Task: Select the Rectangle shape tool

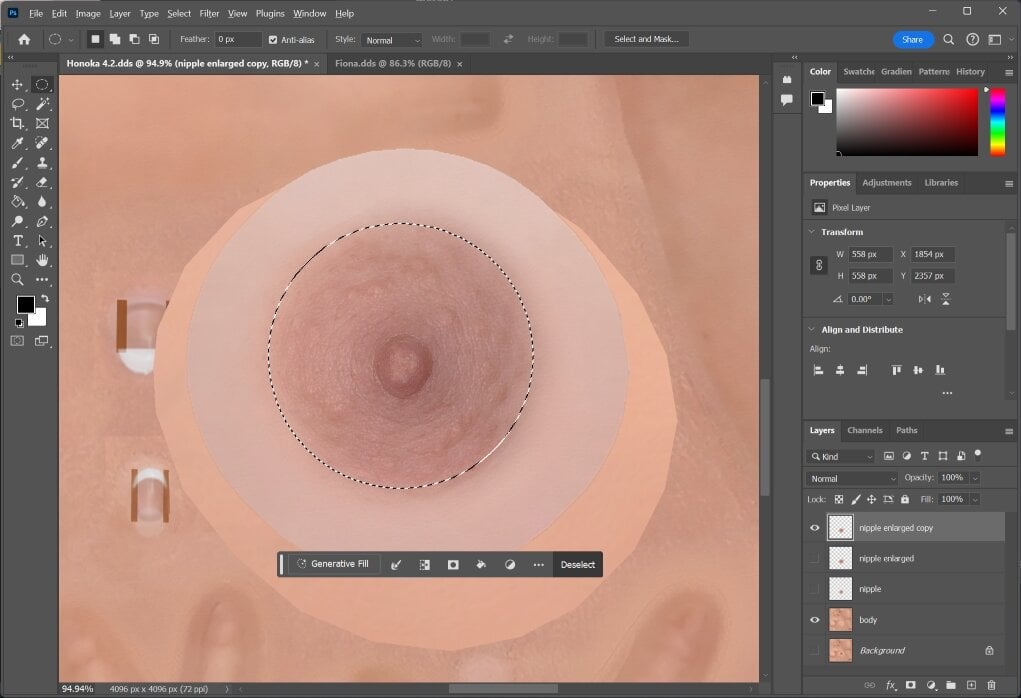Action: click(x=18, y=260)
